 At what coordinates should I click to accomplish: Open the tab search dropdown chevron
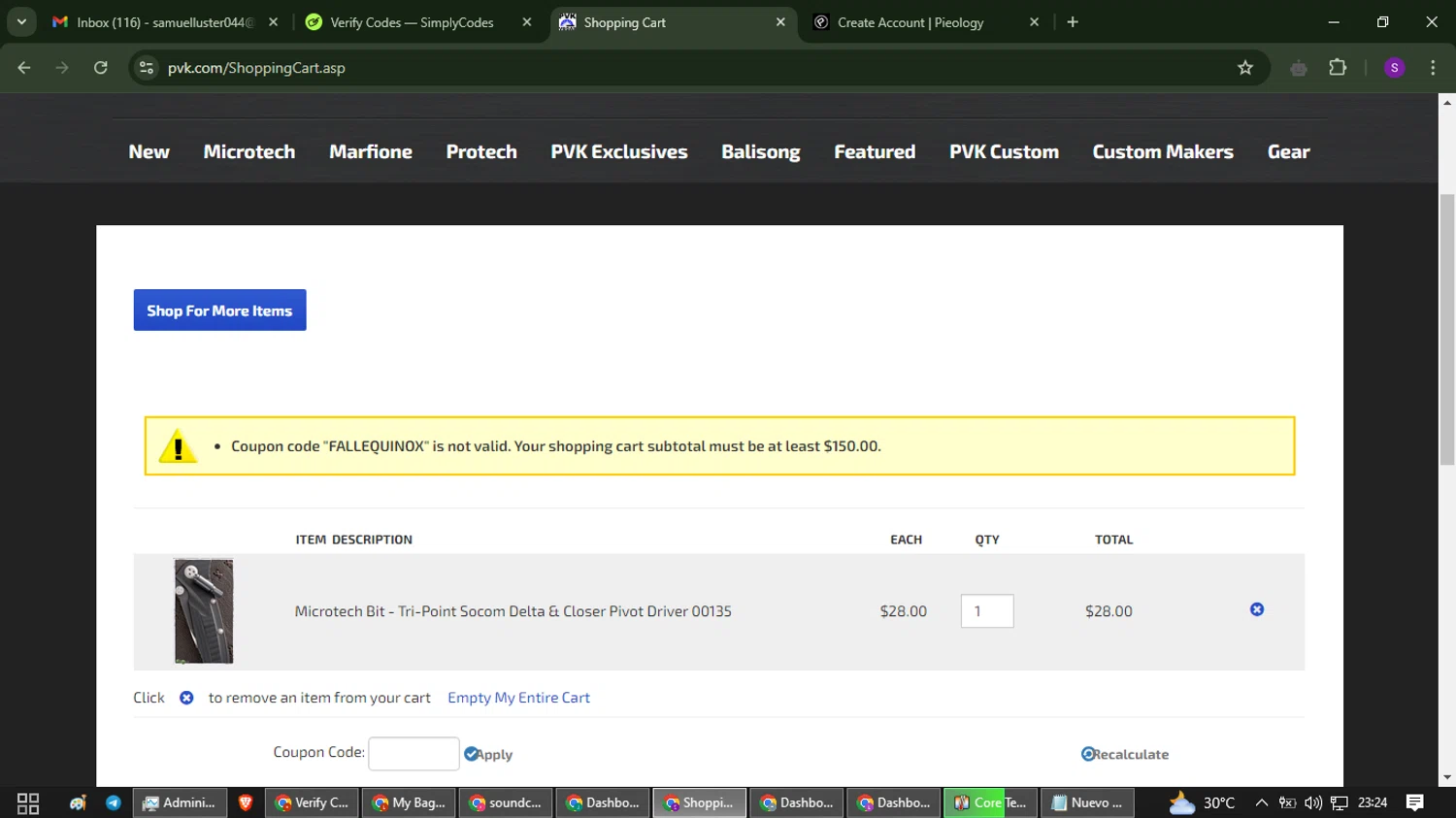21,21
